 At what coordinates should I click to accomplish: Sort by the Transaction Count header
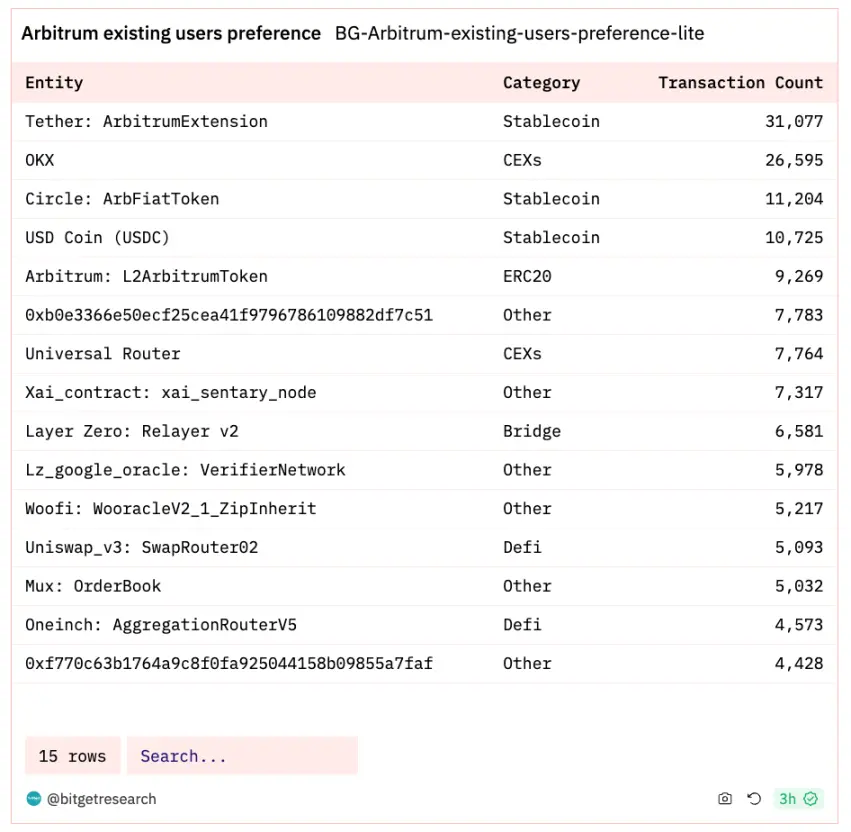(x=740, y=83)
